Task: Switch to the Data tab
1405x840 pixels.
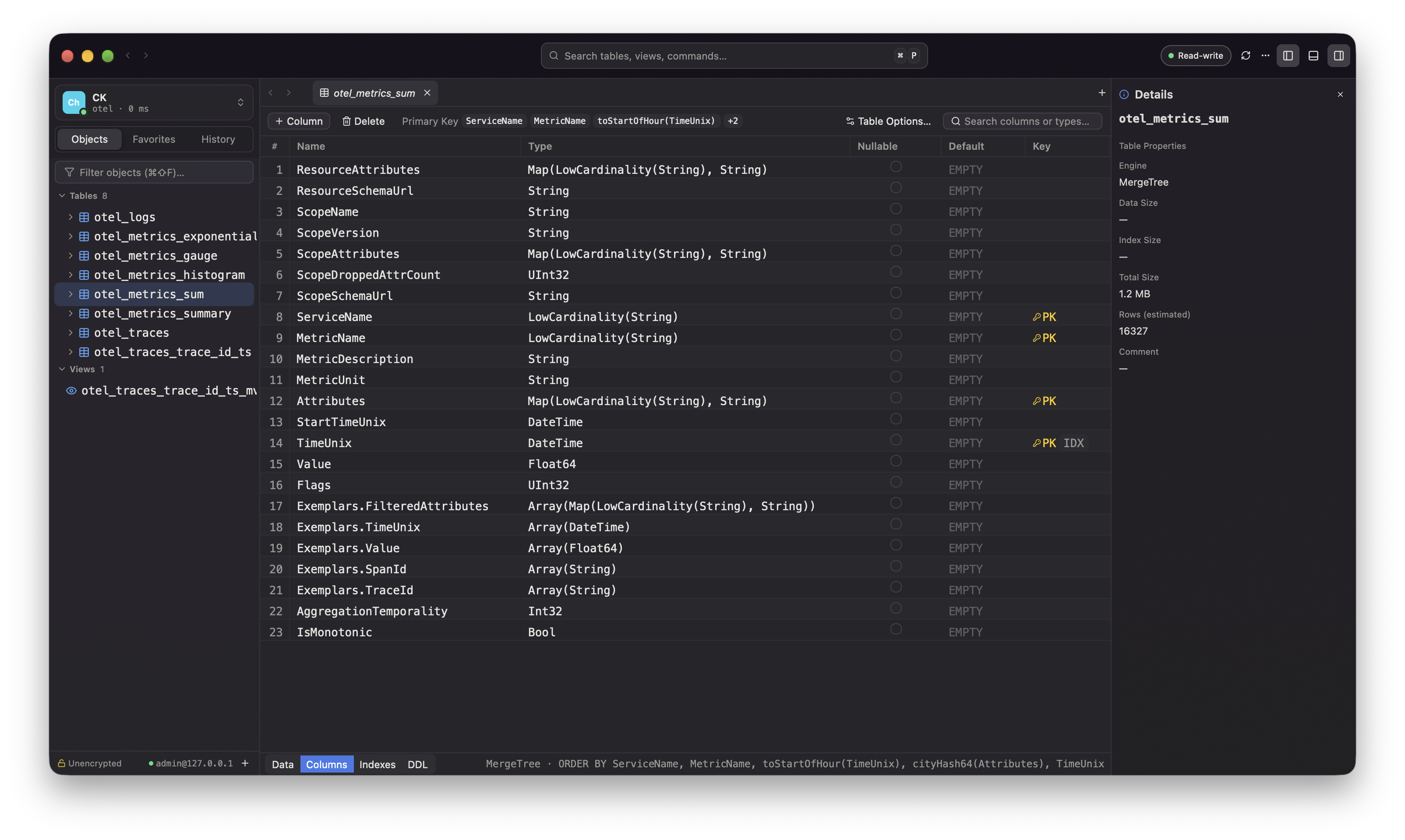Action: click(x=282, y=764)
